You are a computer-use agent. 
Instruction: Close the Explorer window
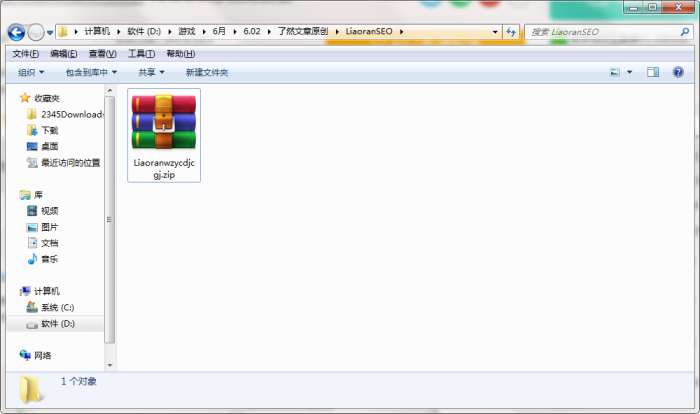click(678, 7)
